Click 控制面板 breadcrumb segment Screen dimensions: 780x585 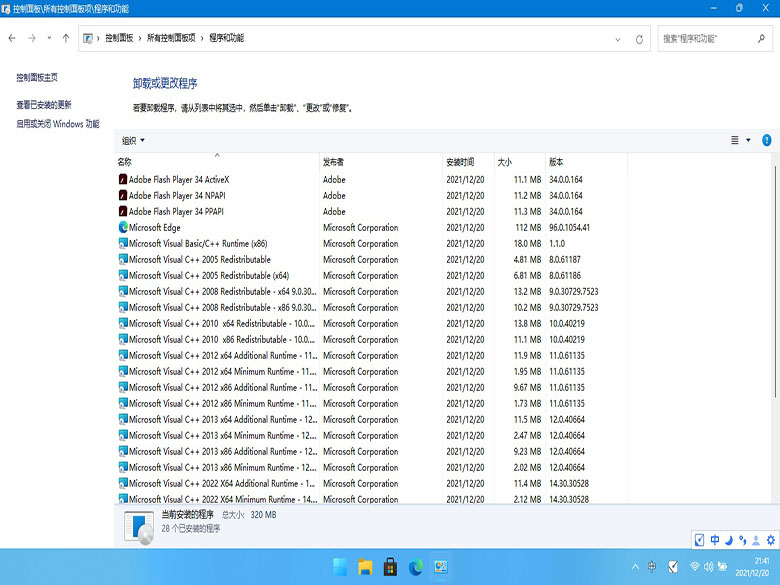coord(119,38)
